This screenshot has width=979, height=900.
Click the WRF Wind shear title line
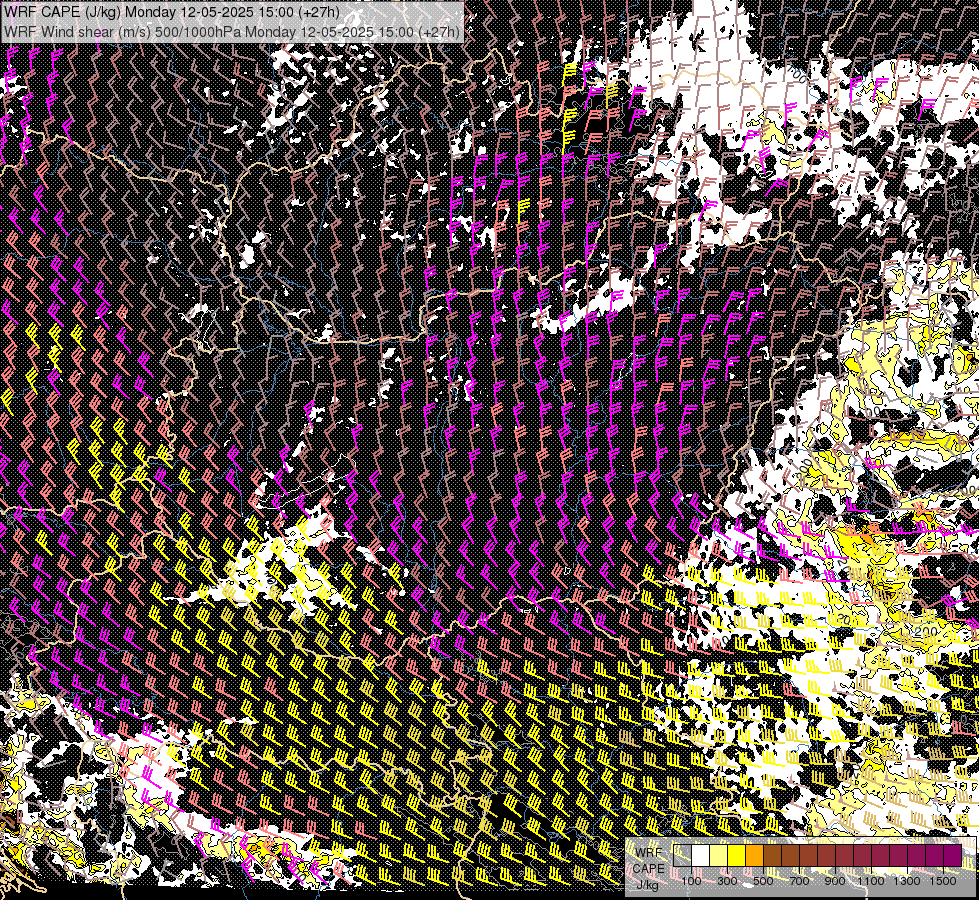[x=232, y=32]
